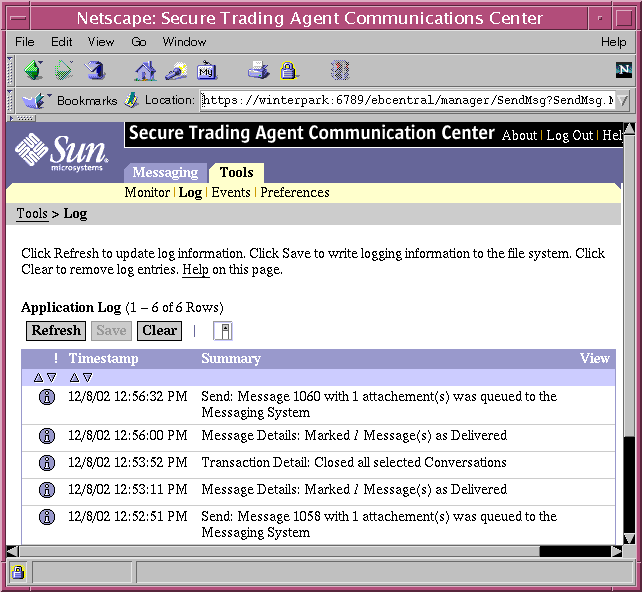Viewport: 642px width, 592px height.
Task: Collapse the navigation toolbar grip handle
Action: point(11,70)
